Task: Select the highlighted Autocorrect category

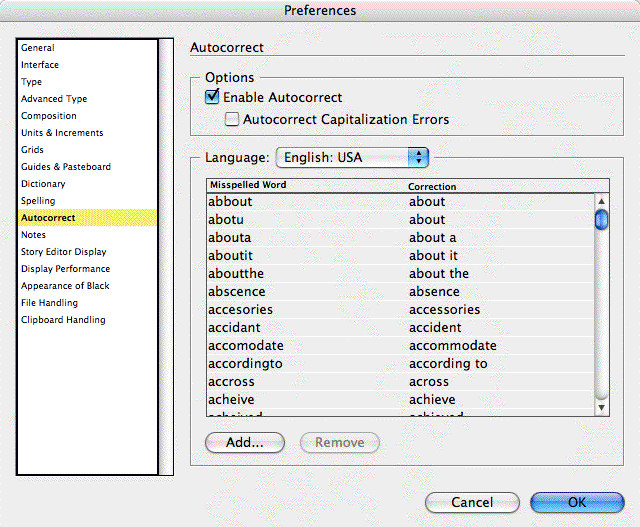Action: point(87,218)
